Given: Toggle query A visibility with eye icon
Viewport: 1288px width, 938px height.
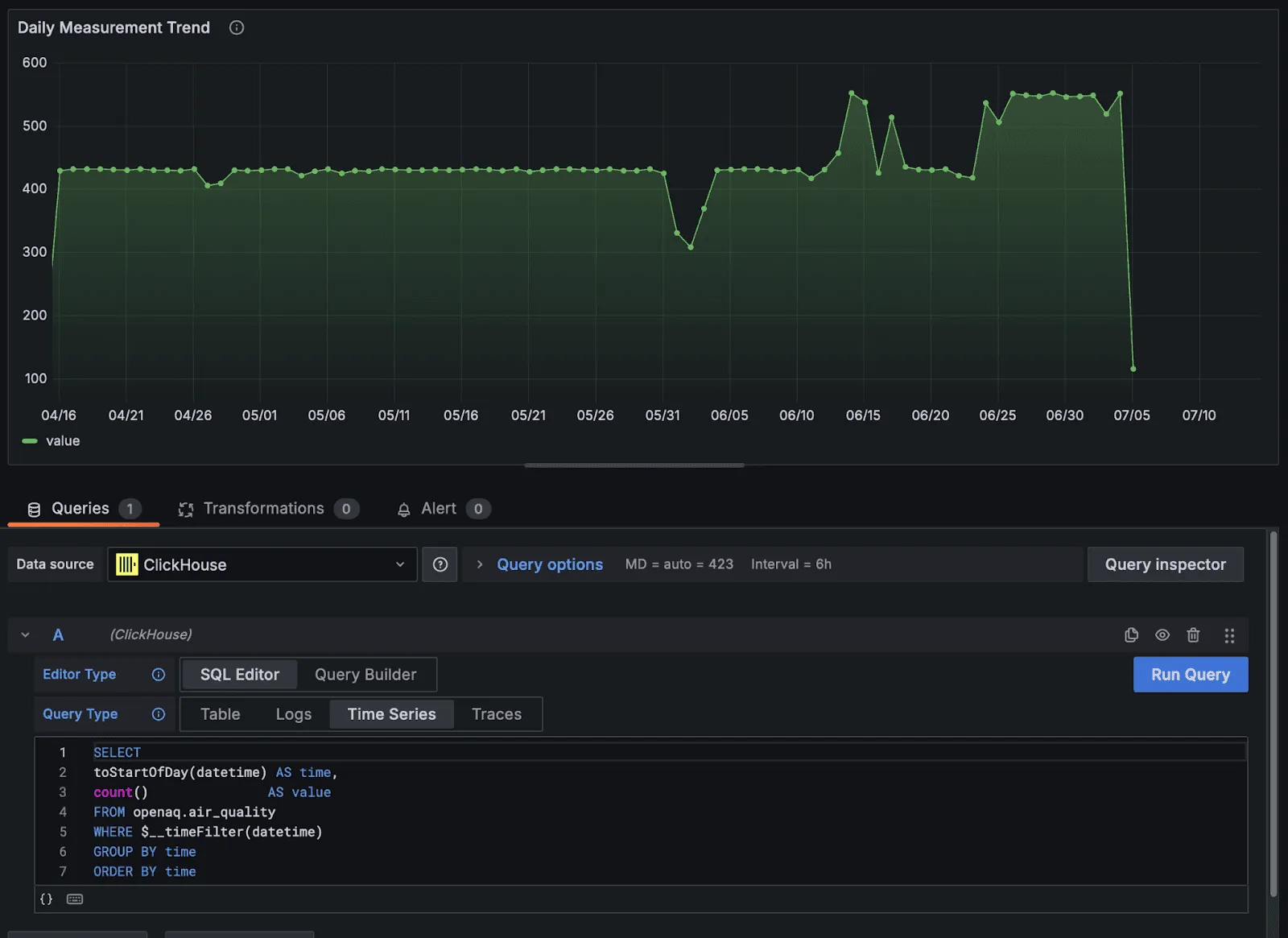Looking at the screenshot, I should point(1162,635).
